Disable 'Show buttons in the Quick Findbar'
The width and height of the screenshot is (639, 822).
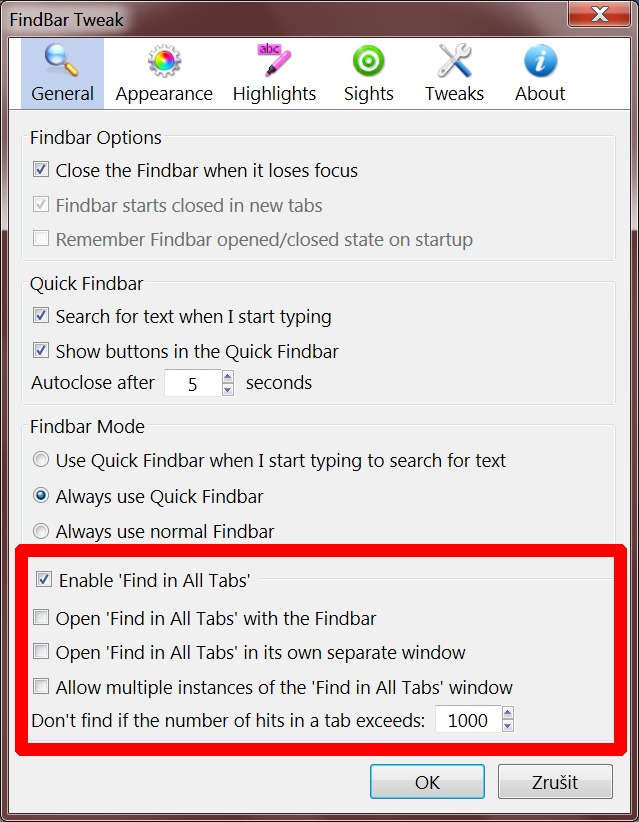tap(41, 351)
